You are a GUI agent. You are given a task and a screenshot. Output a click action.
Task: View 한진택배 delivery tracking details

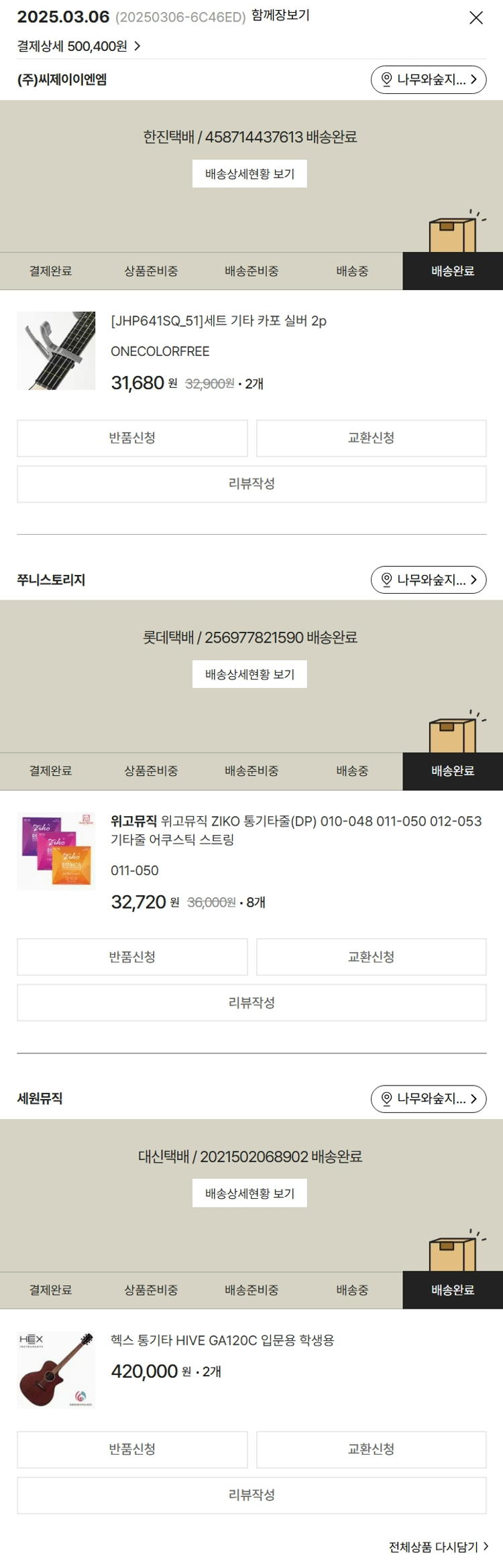249,174
